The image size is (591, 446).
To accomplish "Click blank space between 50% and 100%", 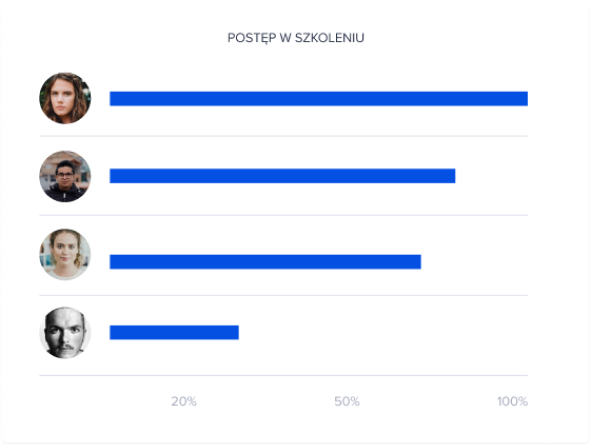I will click(x=428, y=402).
